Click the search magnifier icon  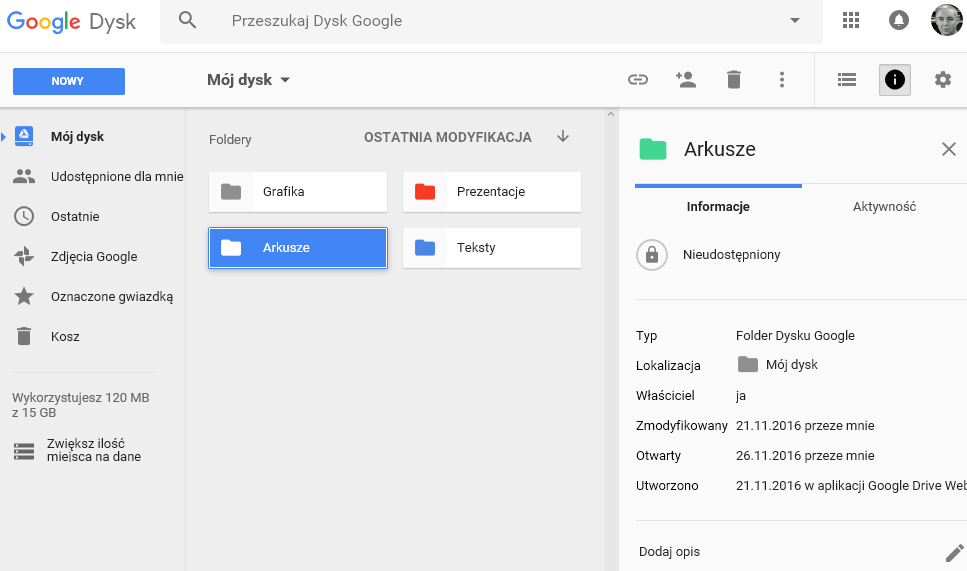(x=187, y=20)
